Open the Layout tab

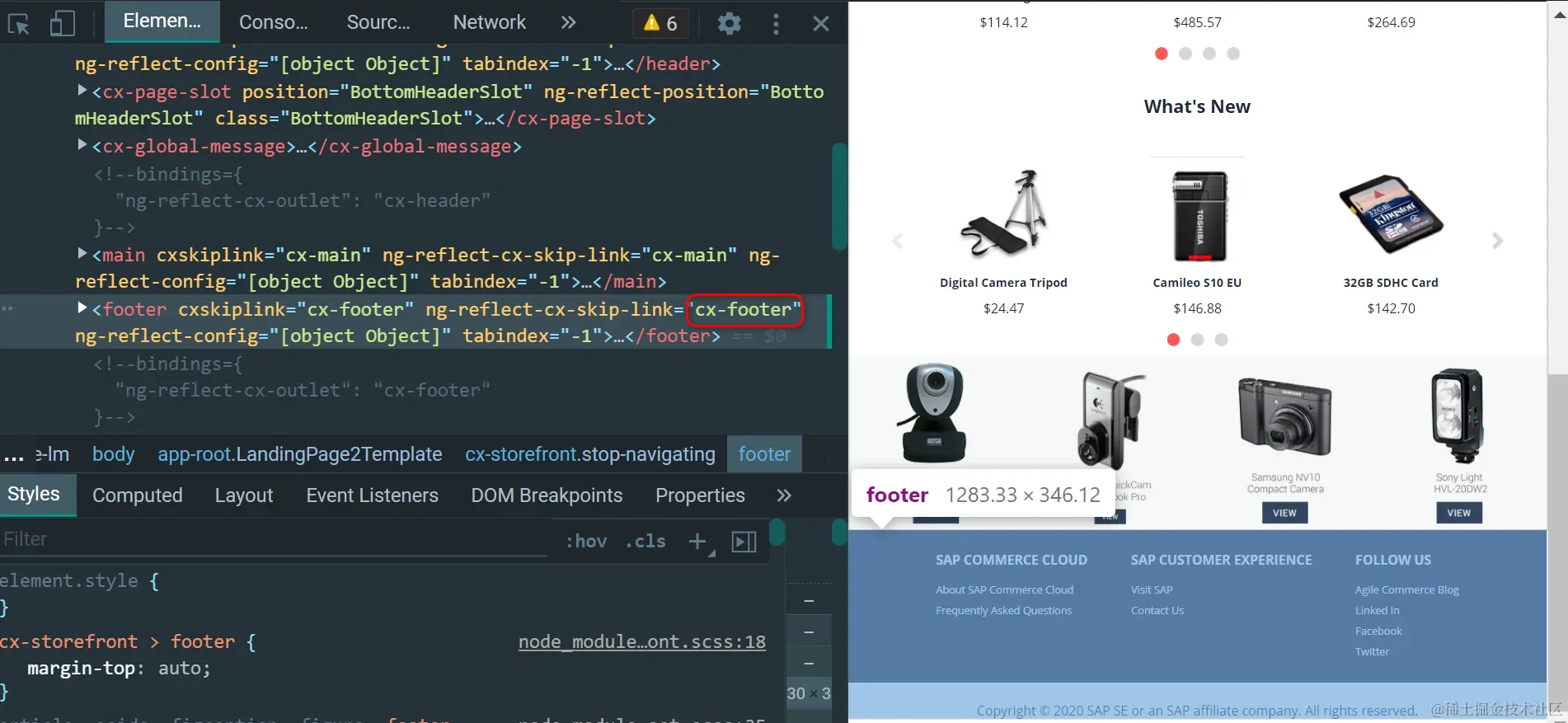(x=244, y=495)
